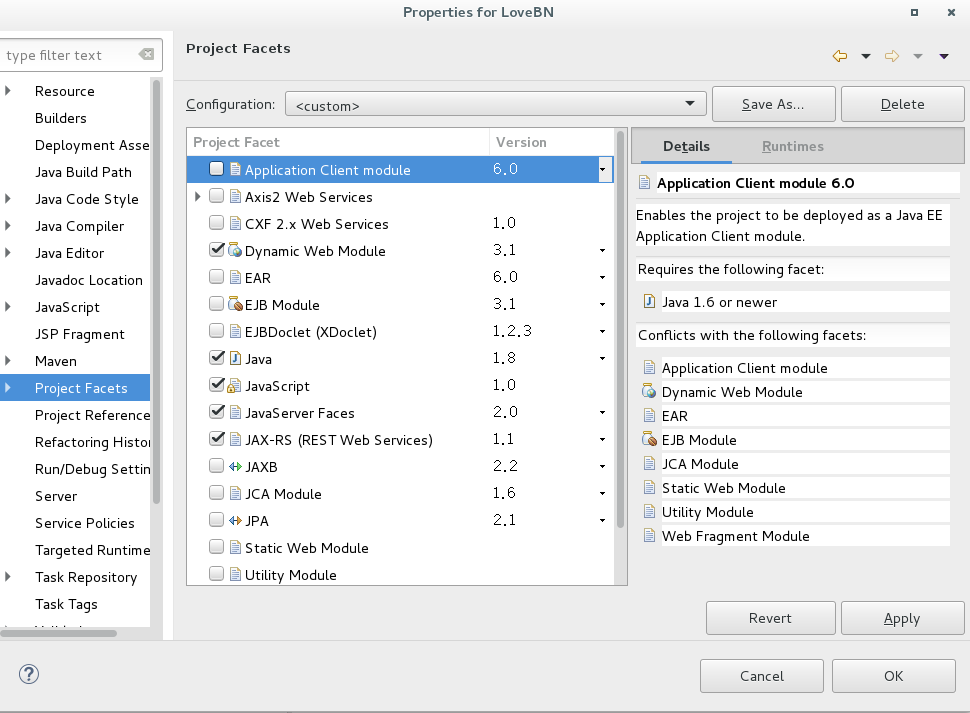
Task: Switch to the Runtimes tab
Action: click(792, 146)
